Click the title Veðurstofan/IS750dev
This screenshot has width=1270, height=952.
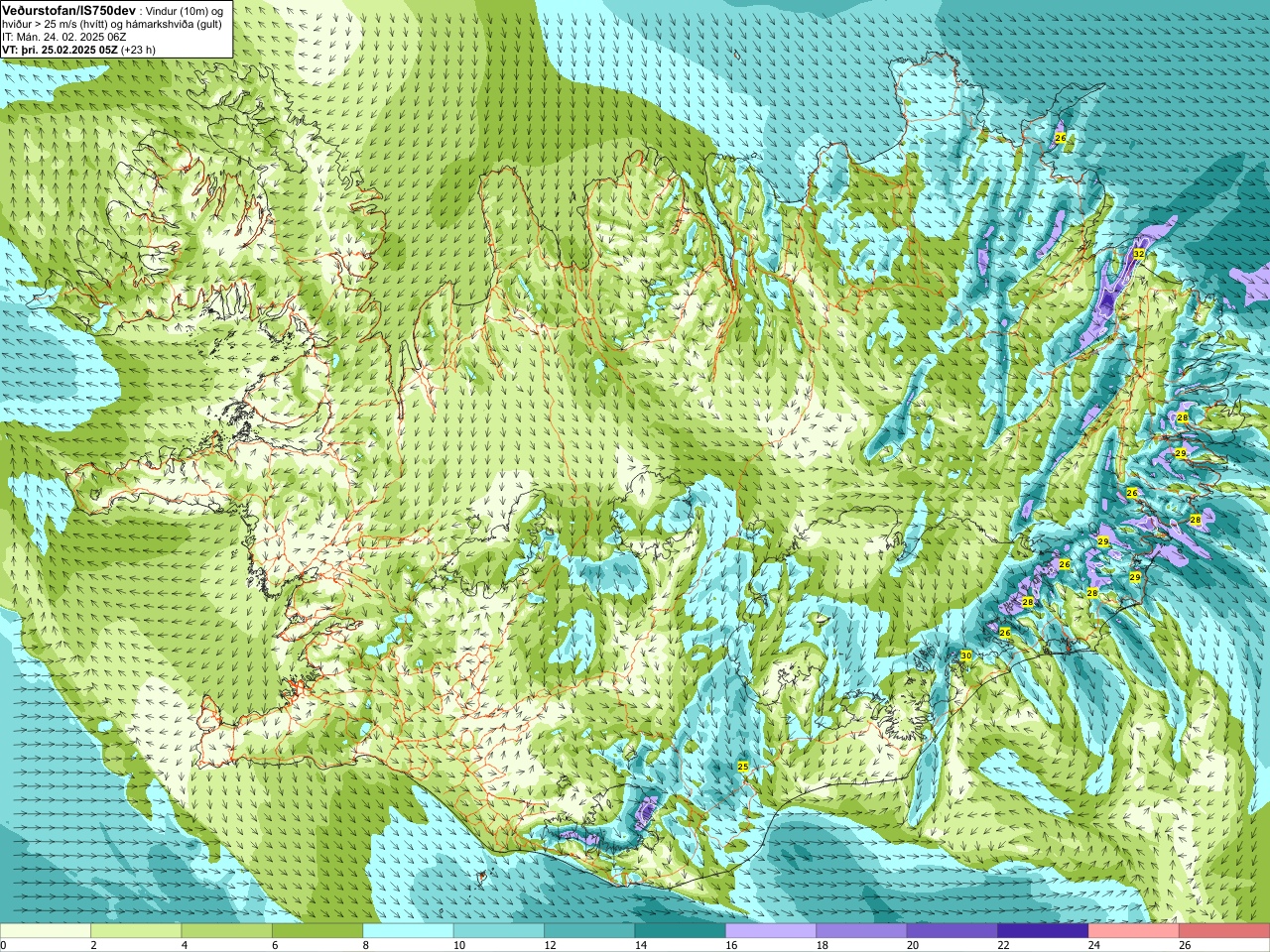69,10
